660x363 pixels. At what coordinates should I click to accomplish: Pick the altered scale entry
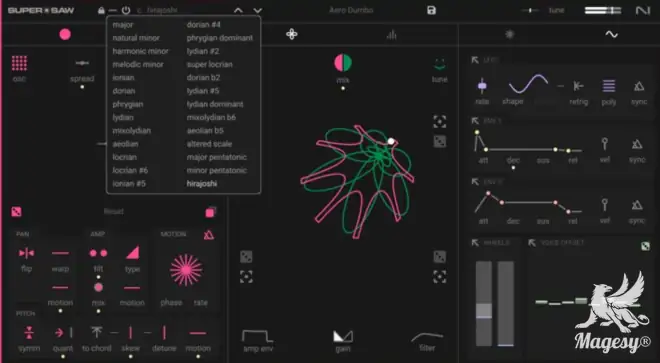tap(209, 144)
